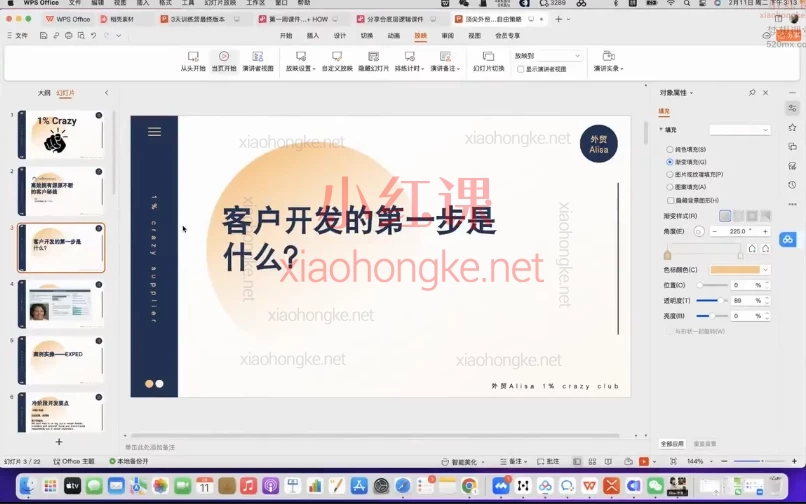
Task: Open presentation recording dropdown (演讲实录)
Action: coord(609,61)
